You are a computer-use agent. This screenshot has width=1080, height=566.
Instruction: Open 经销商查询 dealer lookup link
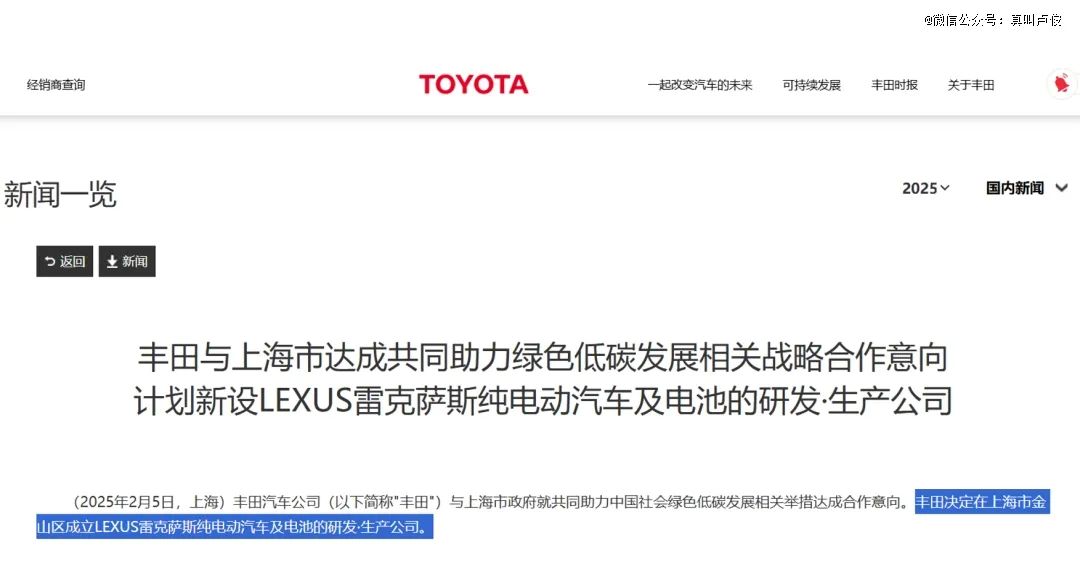click(x=56, y=85)
